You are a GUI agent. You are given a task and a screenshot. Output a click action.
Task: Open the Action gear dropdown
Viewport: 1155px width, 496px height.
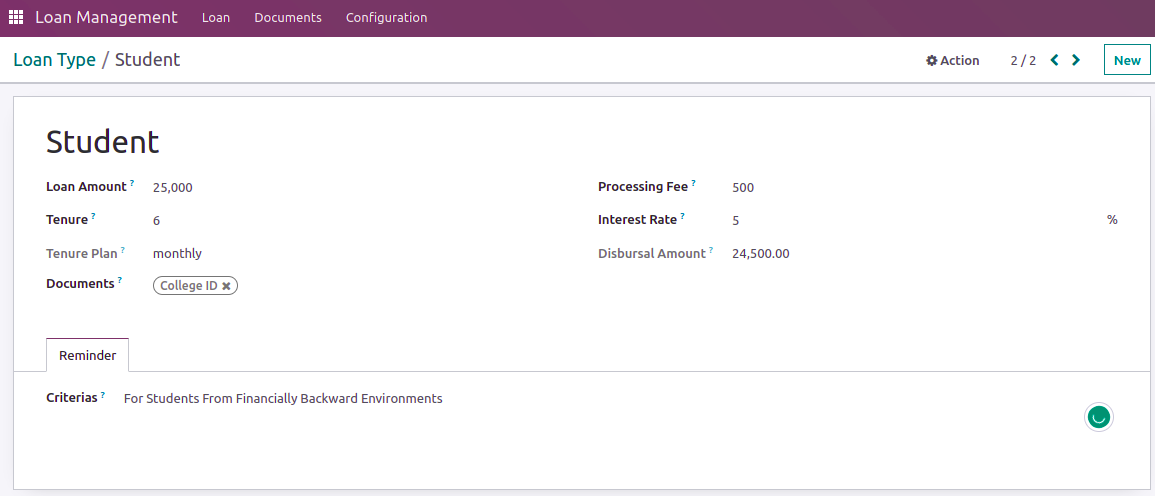tap(952, 60)
